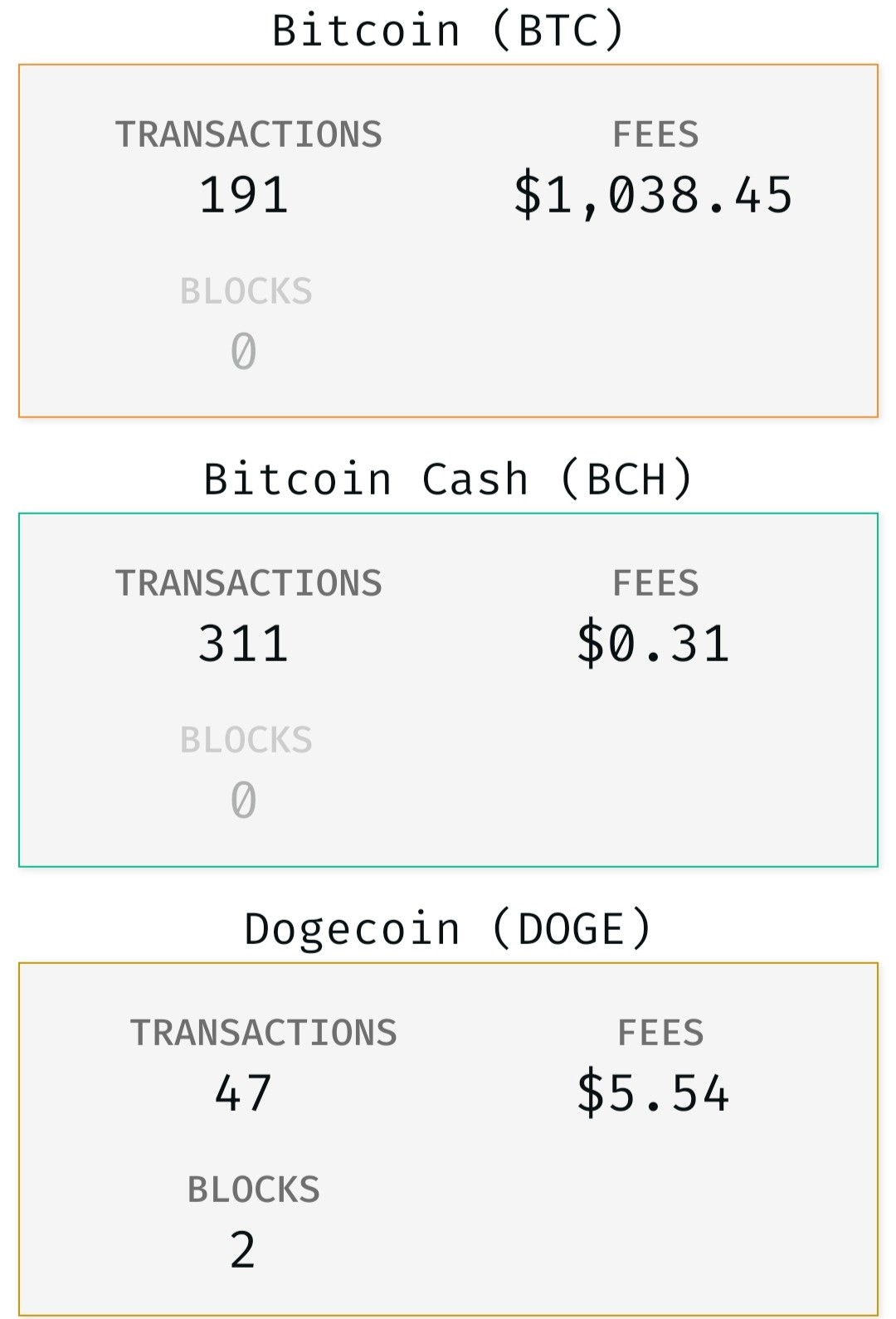Click the FEES label in Bitcoin card

click(x=655, y=135)
